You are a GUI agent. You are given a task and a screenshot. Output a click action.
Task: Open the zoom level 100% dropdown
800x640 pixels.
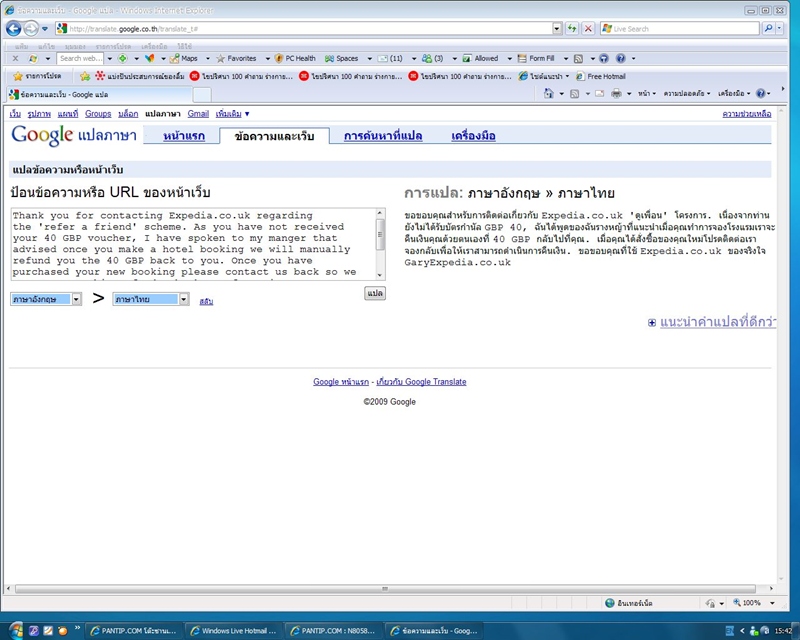[772, 603]
